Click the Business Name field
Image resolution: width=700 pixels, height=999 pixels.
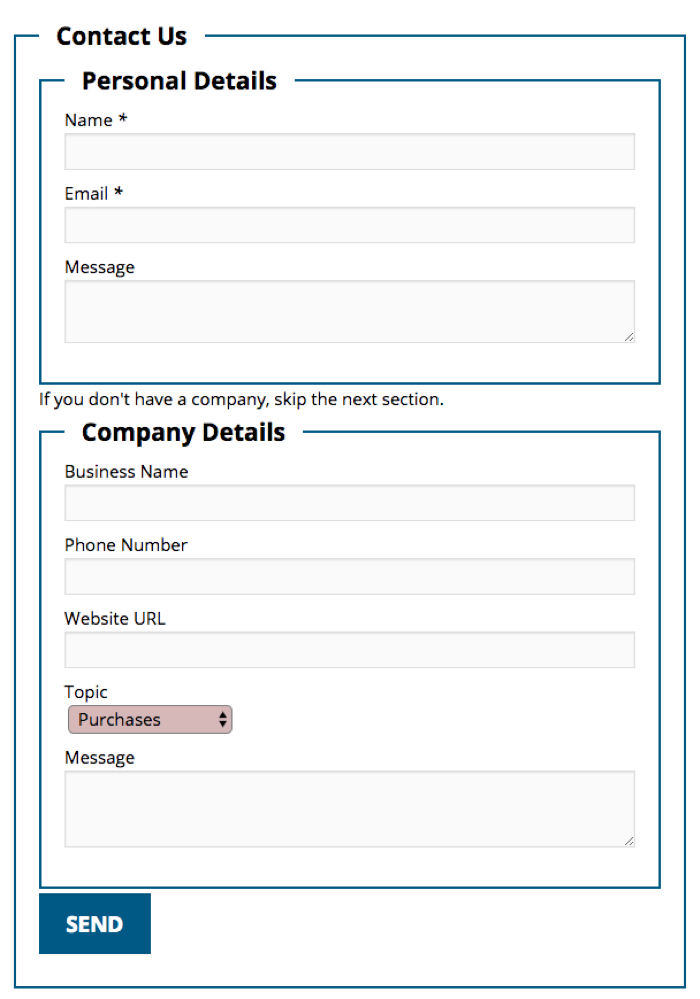tap(349, 503)
